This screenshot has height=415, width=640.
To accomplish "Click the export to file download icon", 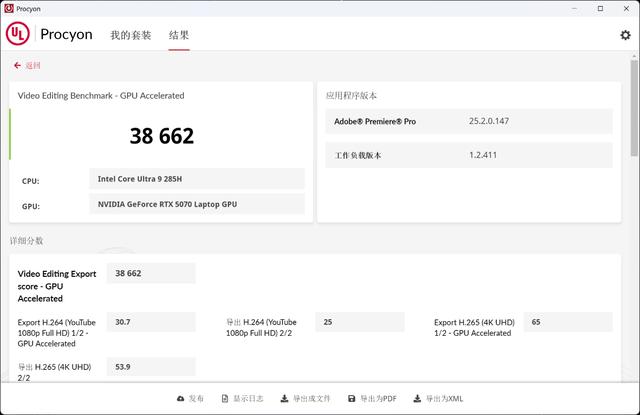I will (284, 398).
